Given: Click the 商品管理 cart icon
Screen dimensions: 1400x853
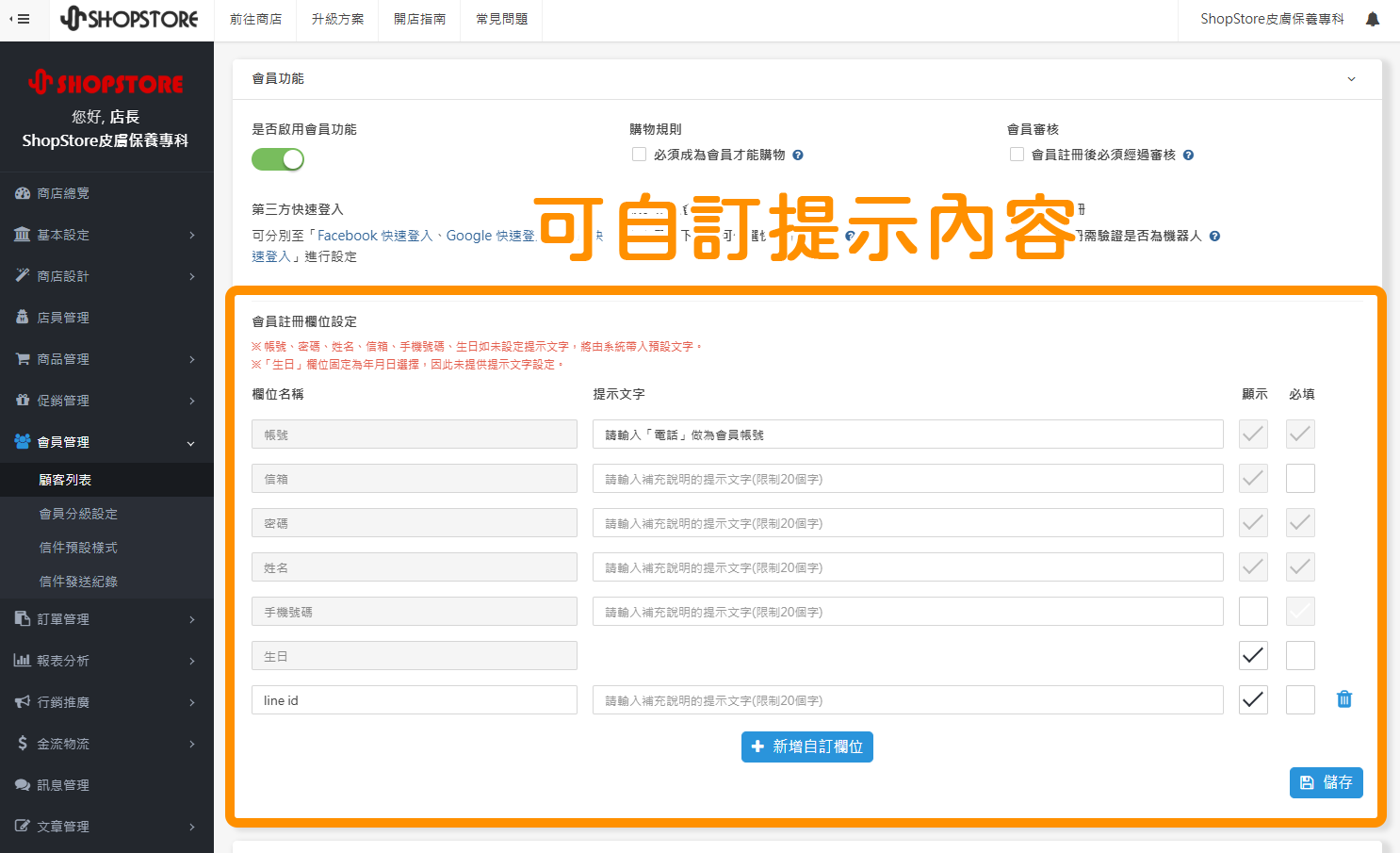Looking at the screenshot, I should click(23, 359).
